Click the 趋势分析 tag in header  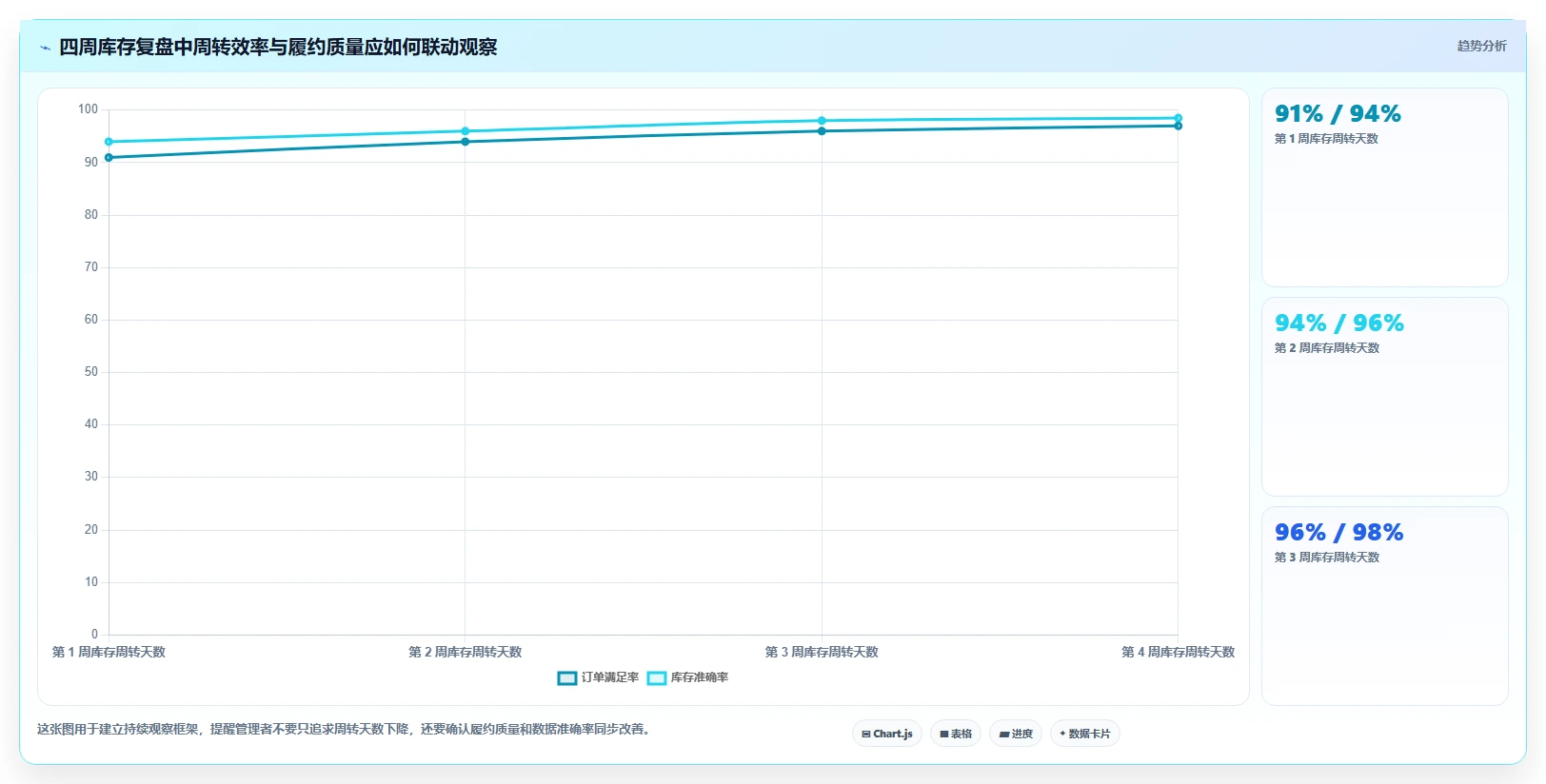[x=1481, y=46]
